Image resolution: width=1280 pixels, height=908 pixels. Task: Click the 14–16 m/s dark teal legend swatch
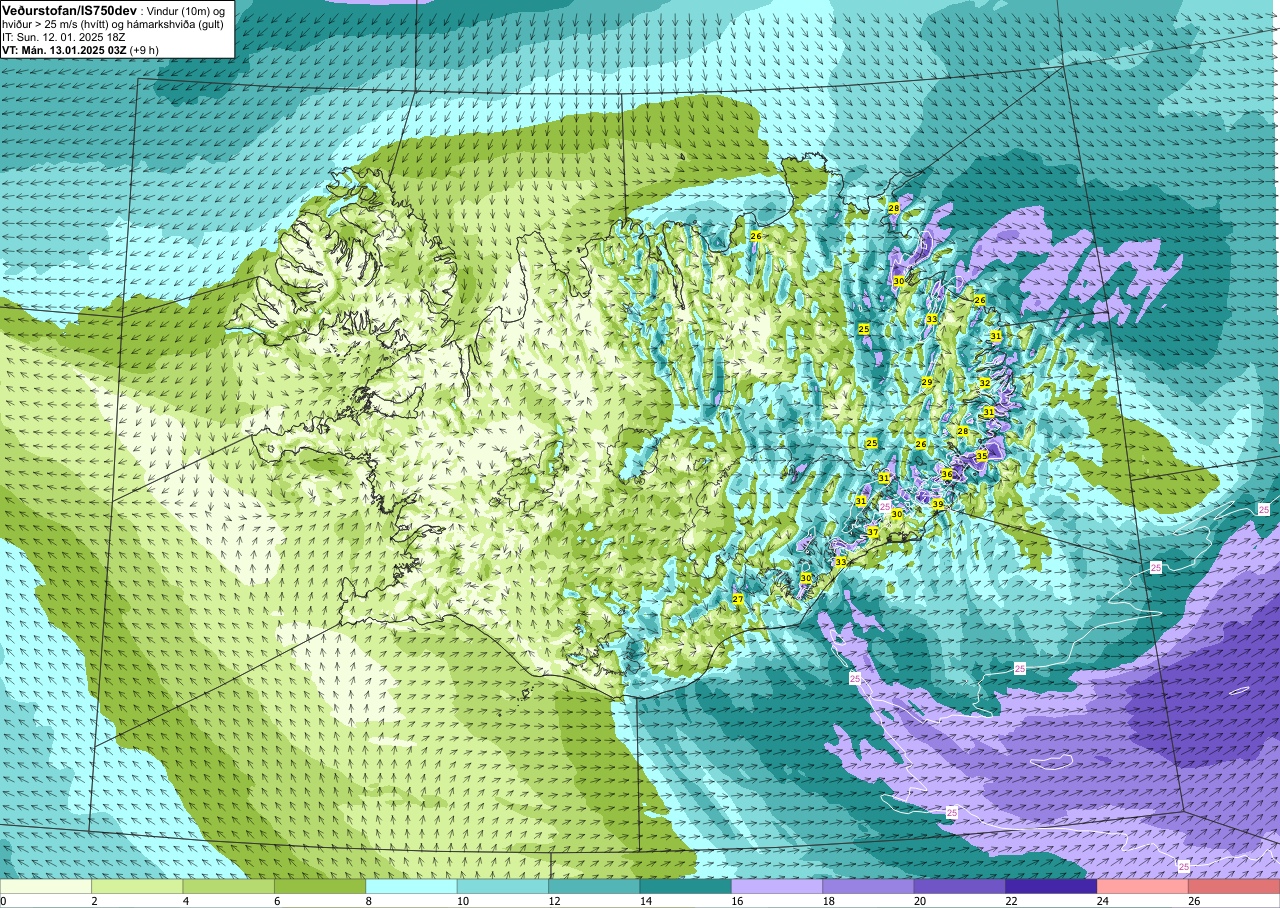click(686, 886)
